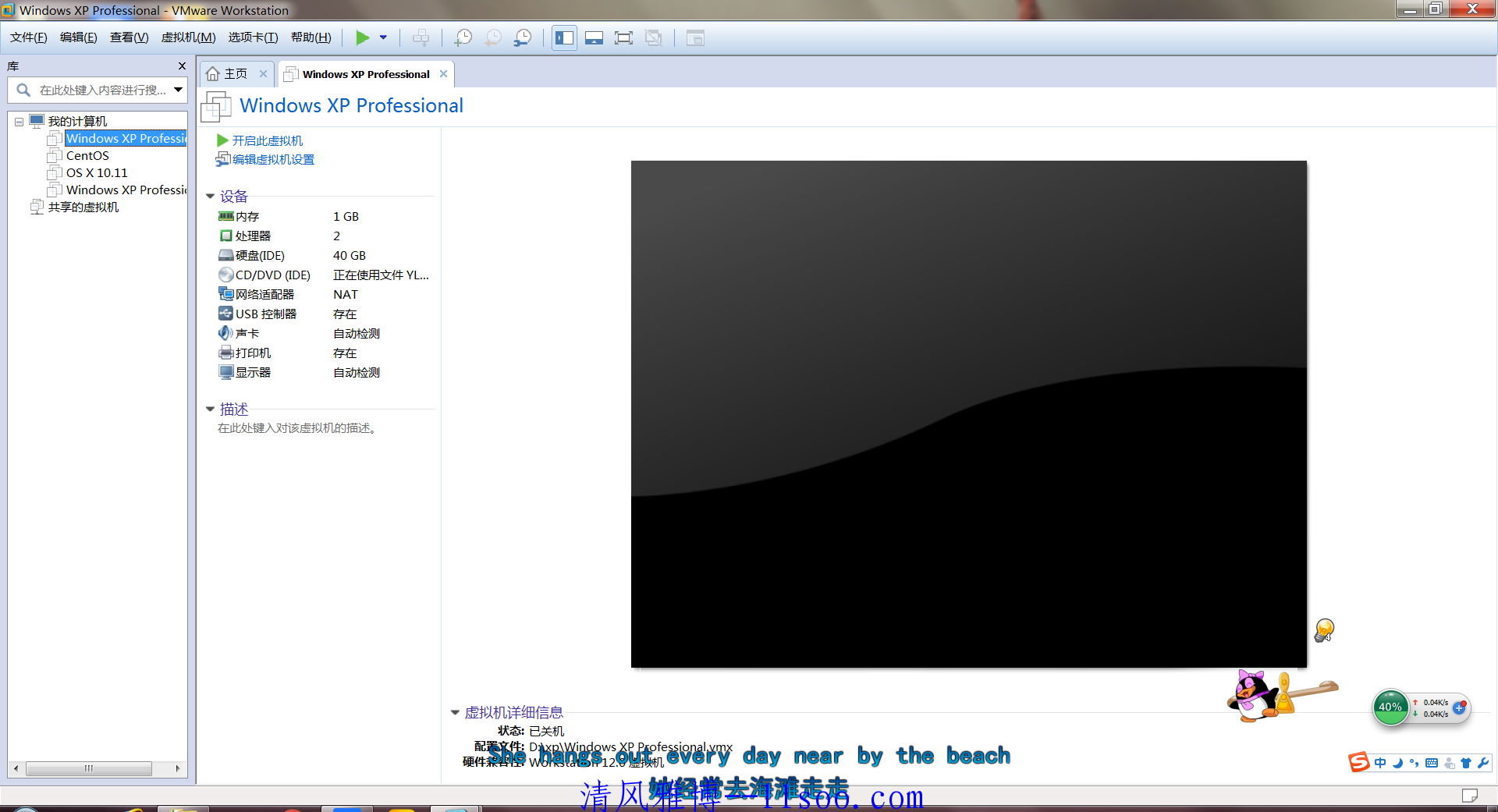1498x812 pixels.
Task: Toggle the library sidebar view icon
Action: click(x=564, y=37)
